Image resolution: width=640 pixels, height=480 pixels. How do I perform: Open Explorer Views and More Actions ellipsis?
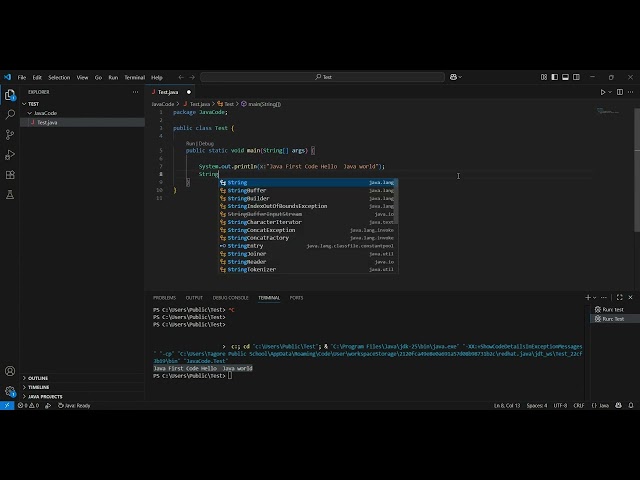click(x=136, y=92)
